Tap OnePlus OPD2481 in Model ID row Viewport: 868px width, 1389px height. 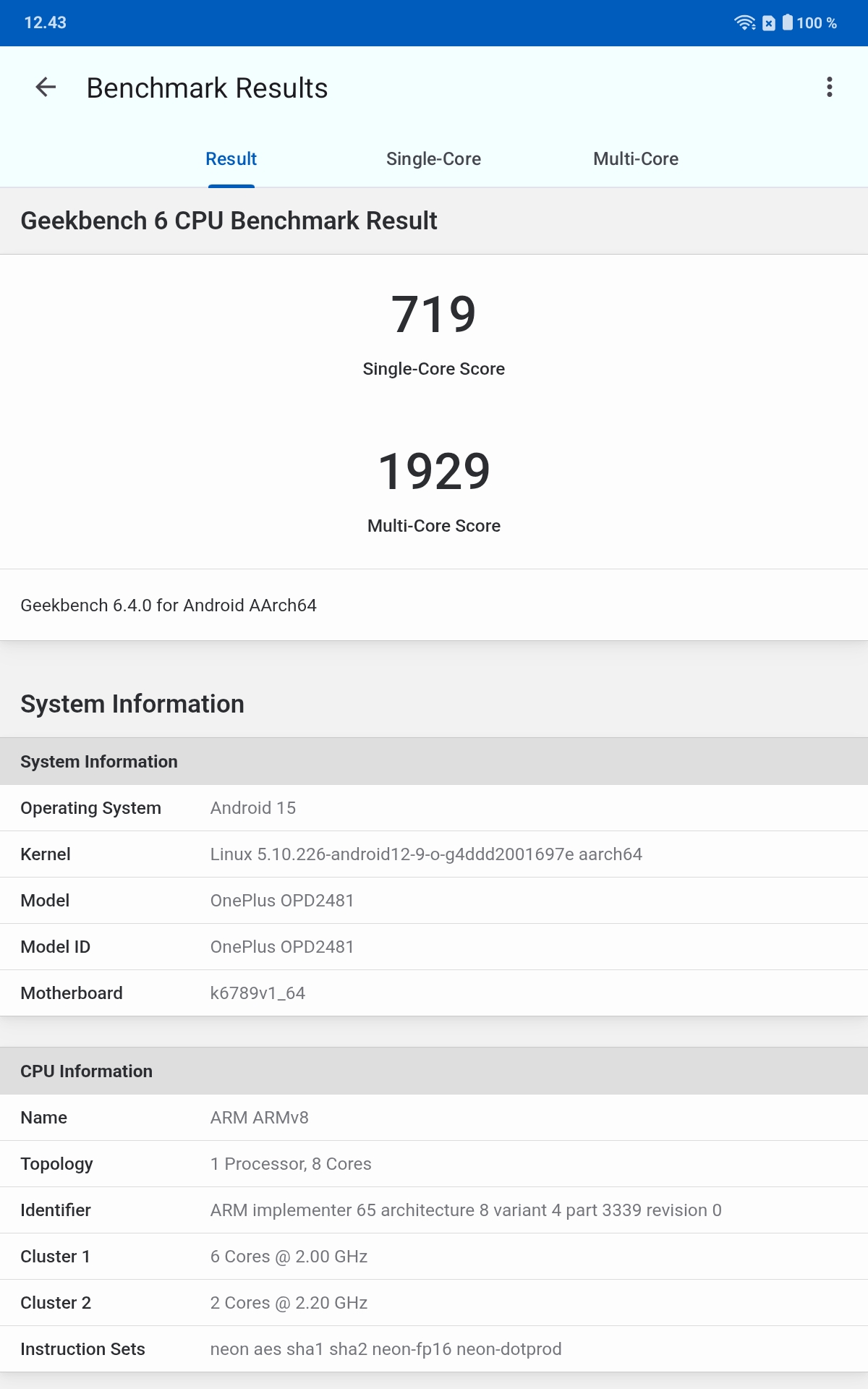tap(282, 947)
